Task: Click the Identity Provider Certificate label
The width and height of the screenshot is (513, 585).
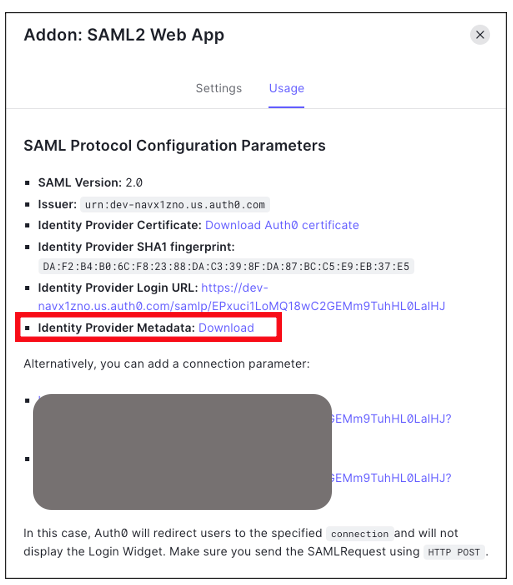Action: click(120, 225)
